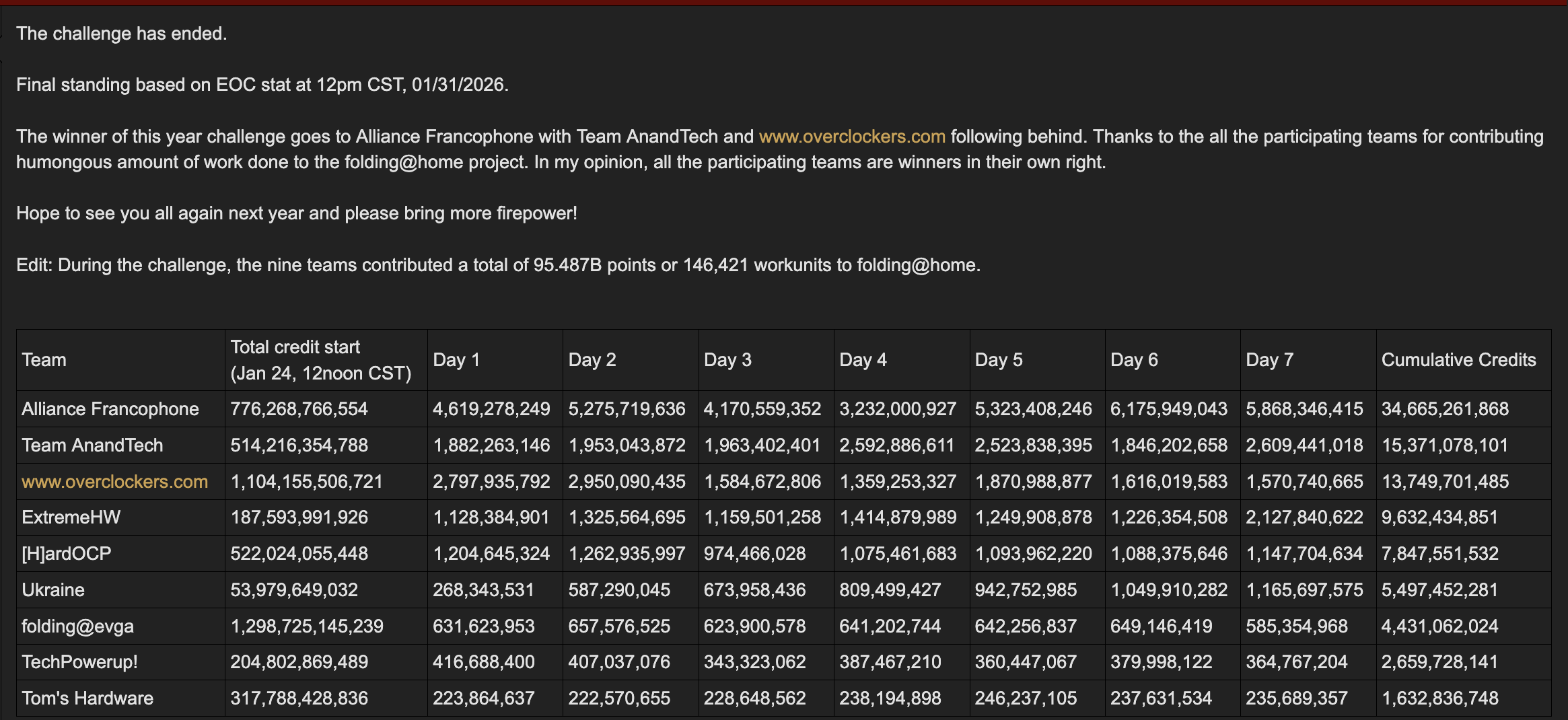This screenshot has width=1568, height=720.
Task: Click the "Day 4" column header
Action: 863,360
